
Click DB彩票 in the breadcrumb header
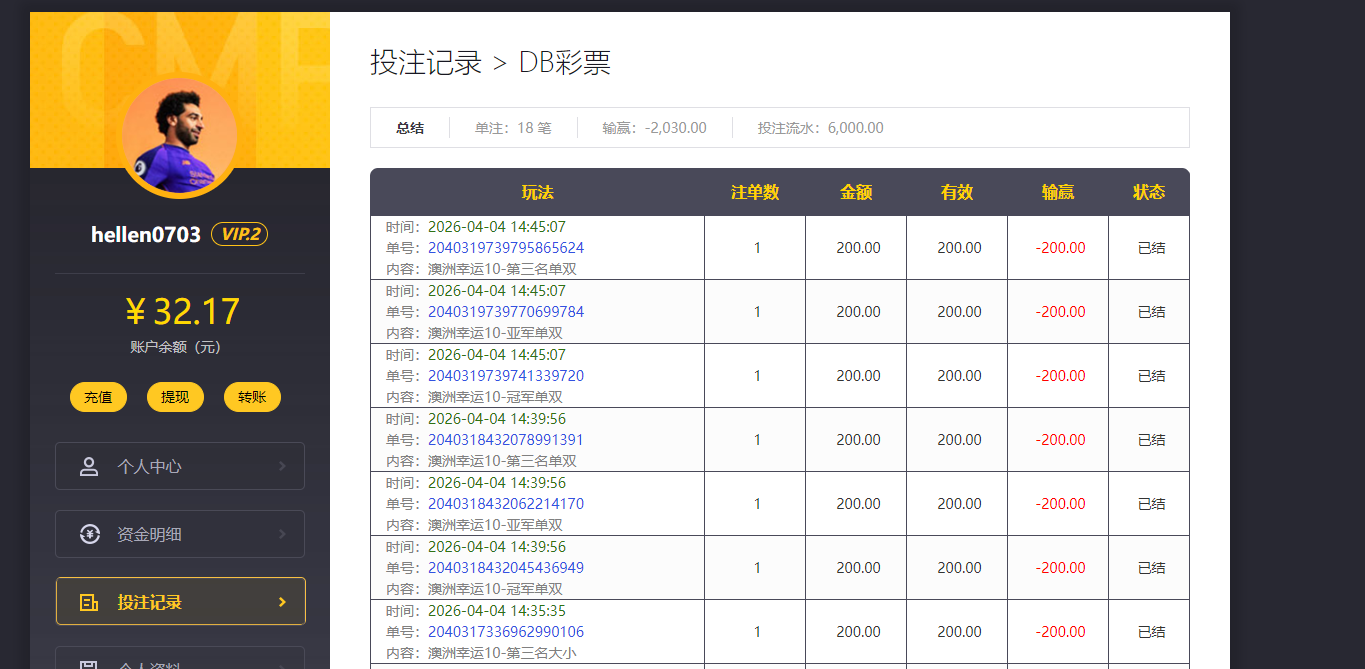click(567, 62)
